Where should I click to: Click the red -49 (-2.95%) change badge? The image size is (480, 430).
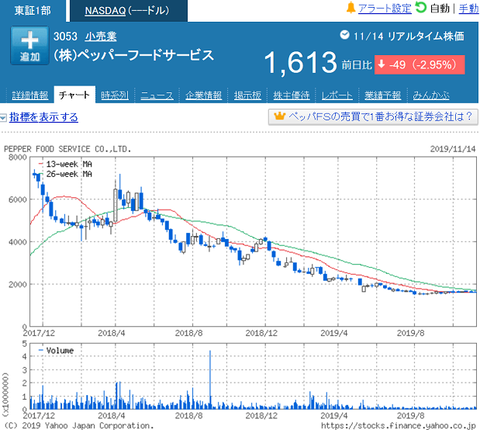coord(419,65)
